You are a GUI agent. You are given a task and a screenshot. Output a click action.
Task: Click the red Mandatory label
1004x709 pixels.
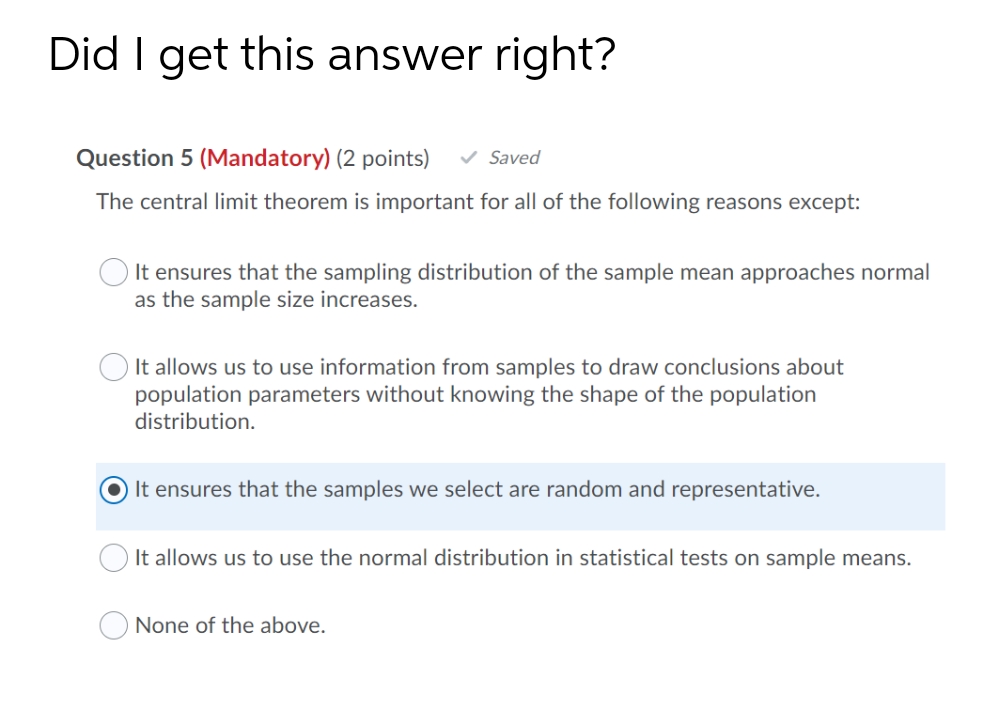[x=264, y=157]
